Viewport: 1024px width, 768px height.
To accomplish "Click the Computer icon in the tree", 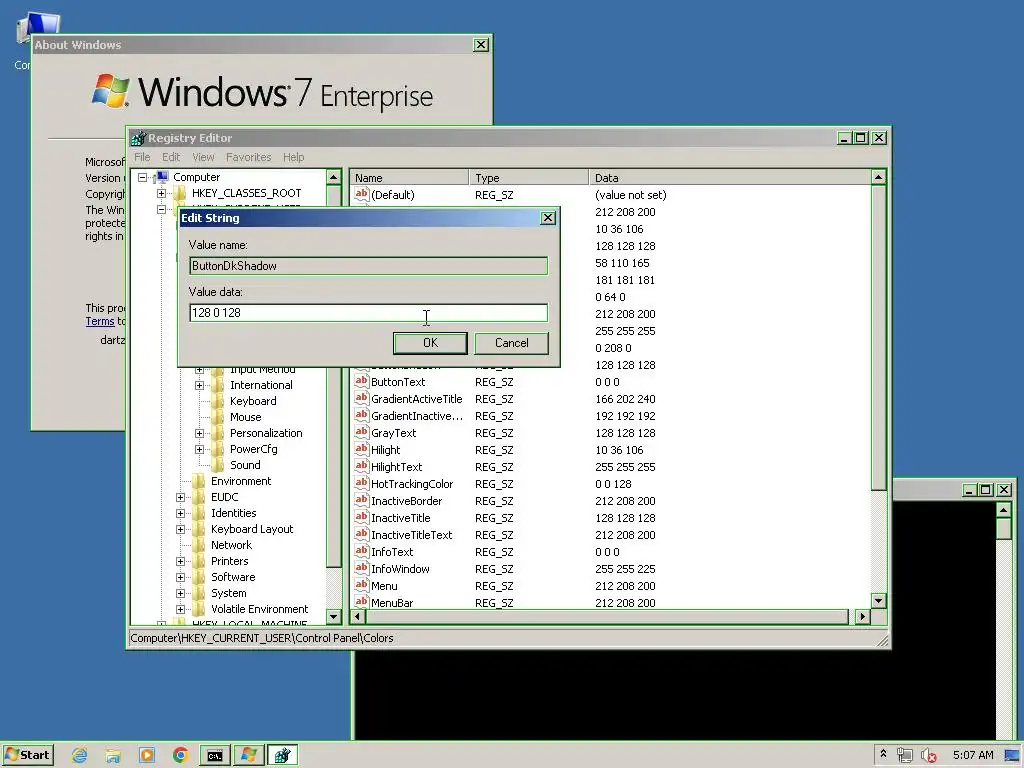I will (x=161, y=177).
